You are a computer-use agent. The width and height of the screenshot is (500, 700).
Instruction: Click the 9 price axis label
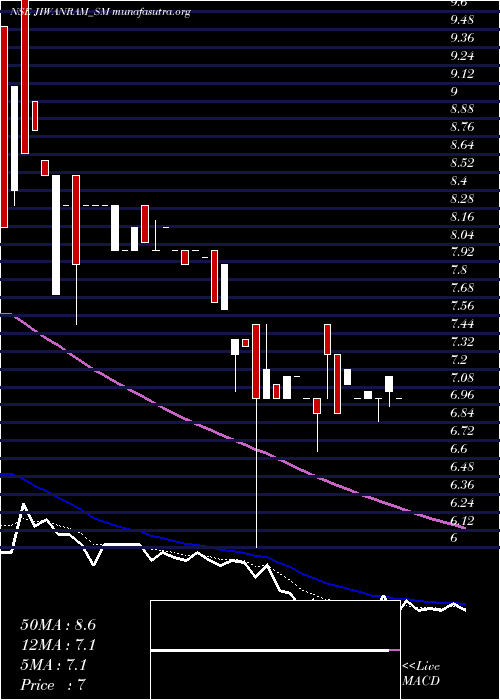pyautogui.click(x=454, y=92)
